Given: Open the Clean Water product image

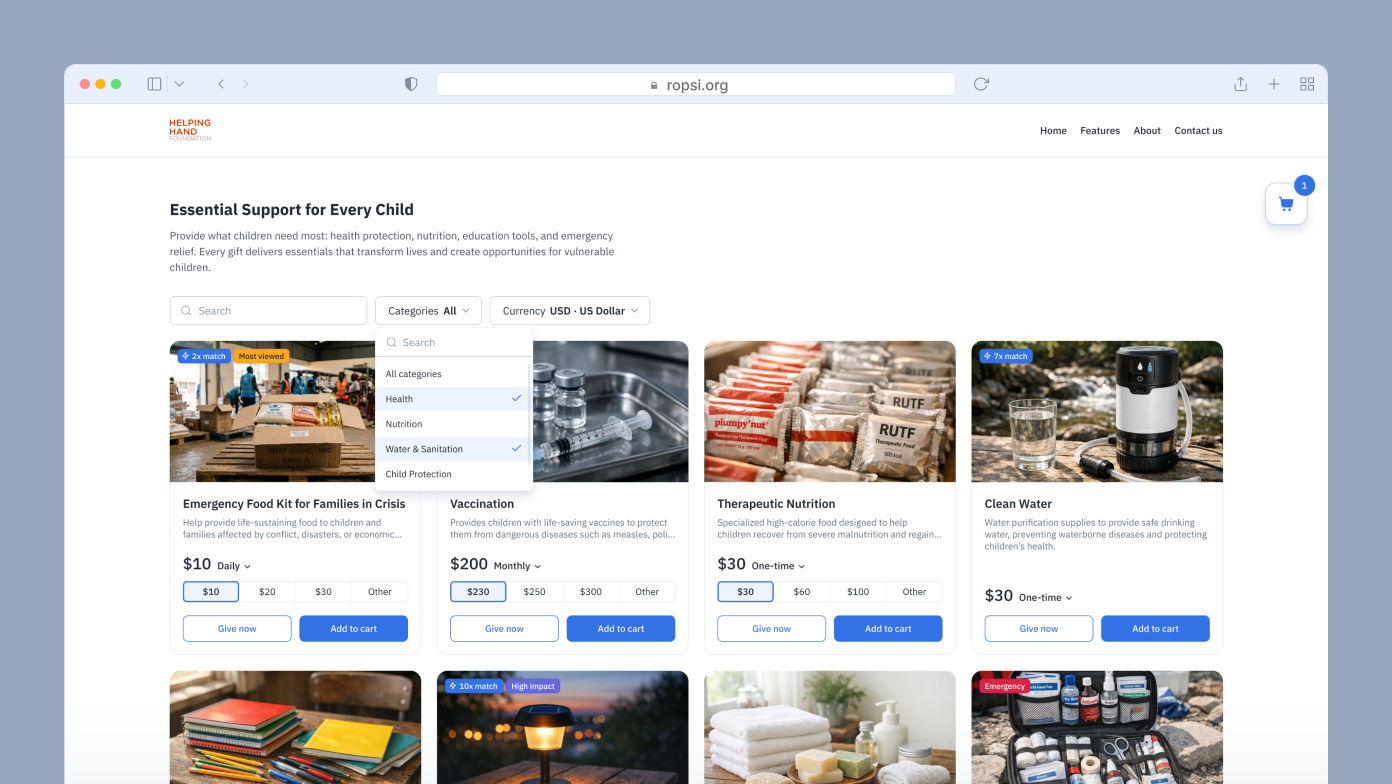Looking at the screenshot, I should point(1097,412).
